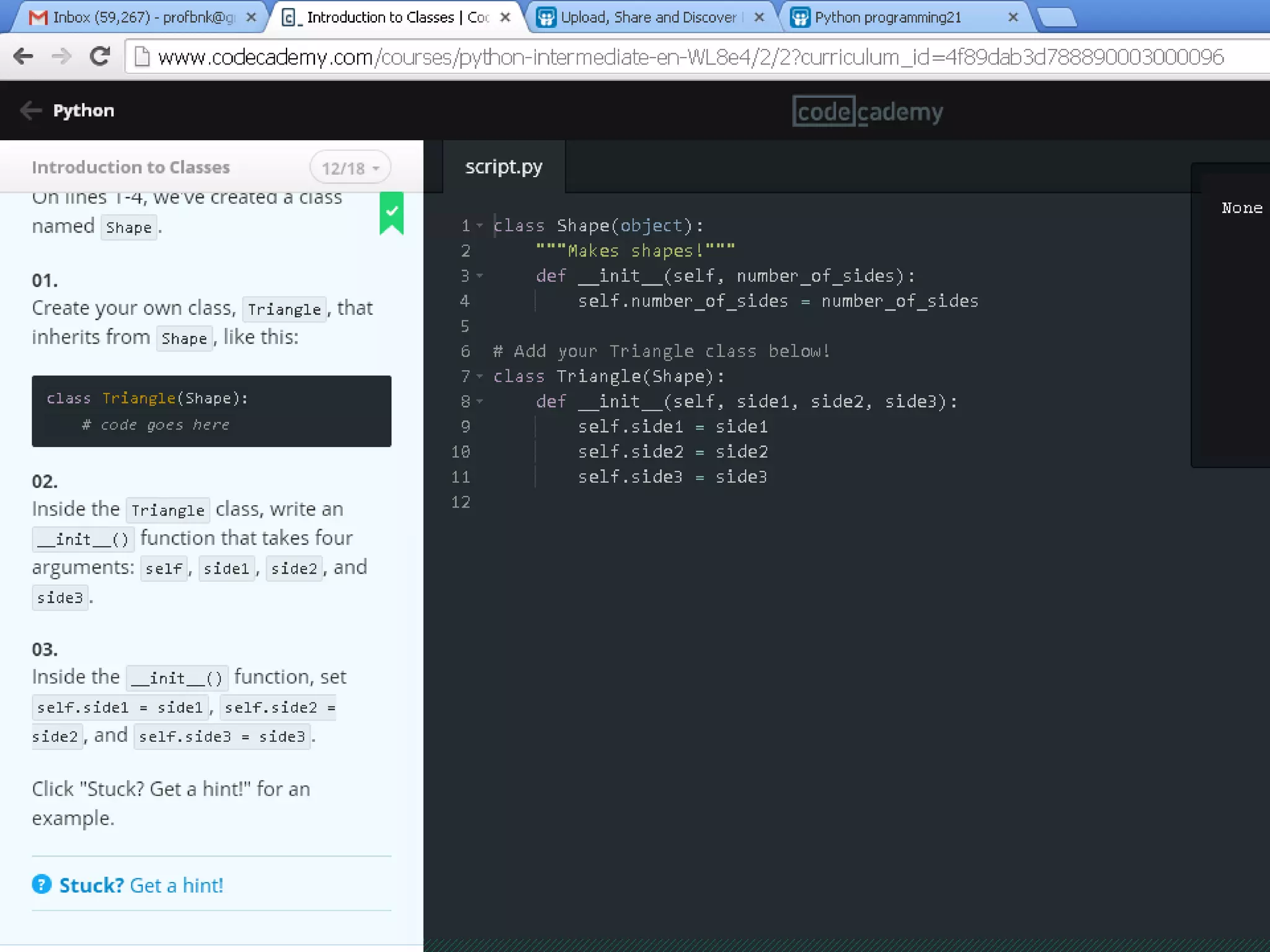
Task: Close the Python programming21 tab
Action: pos(1013,17)
